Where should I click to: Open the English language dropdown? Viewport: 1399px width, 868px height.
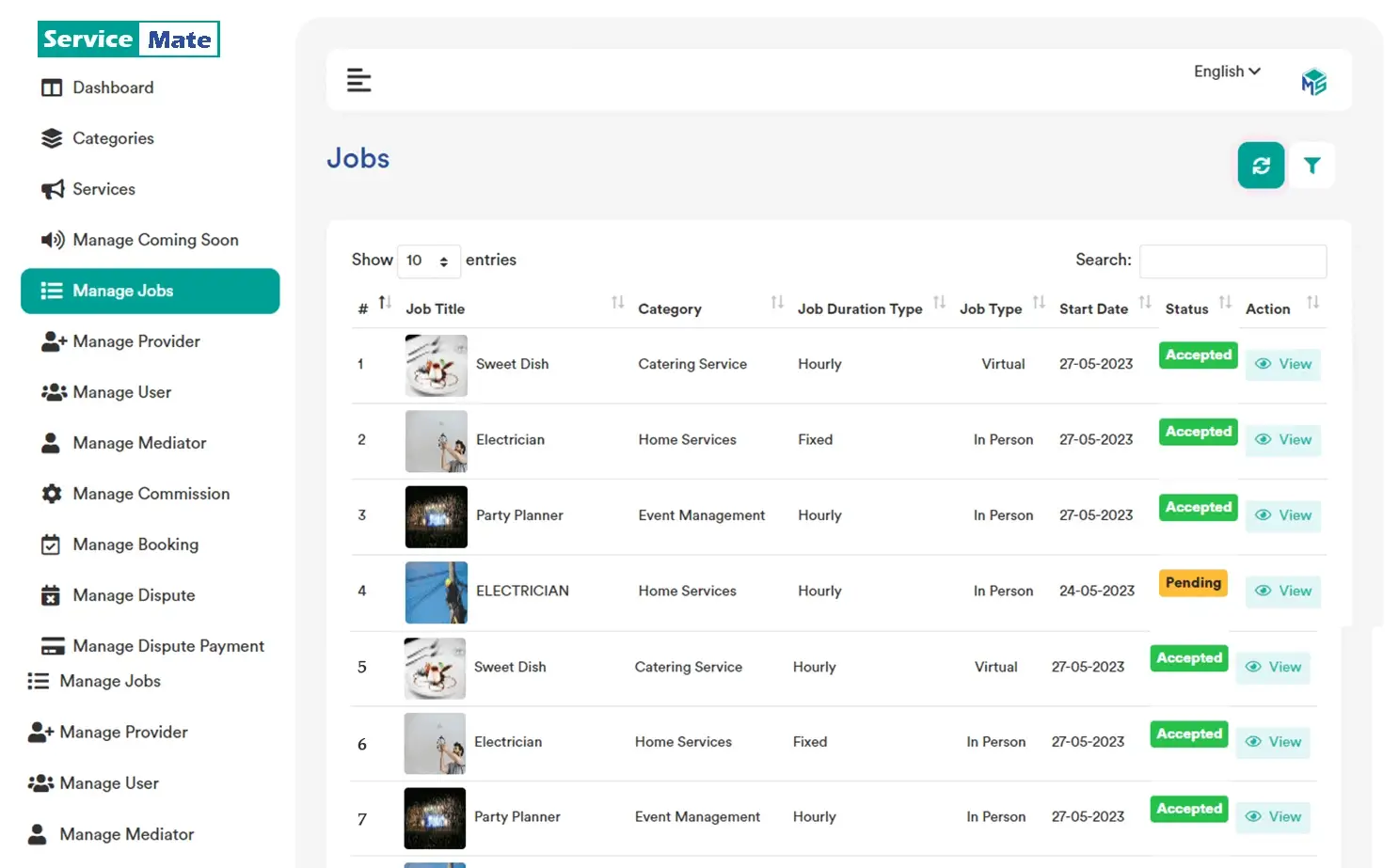point(1225,71)
